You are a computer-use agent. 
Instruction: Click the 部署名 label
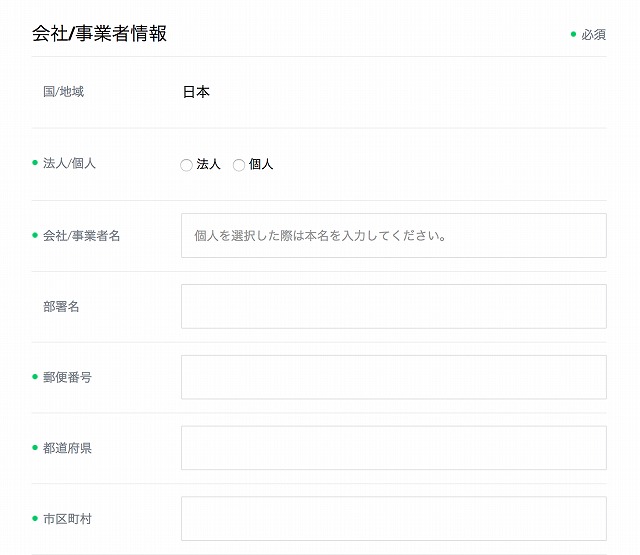pyautogui.click(x=61, y=306)
